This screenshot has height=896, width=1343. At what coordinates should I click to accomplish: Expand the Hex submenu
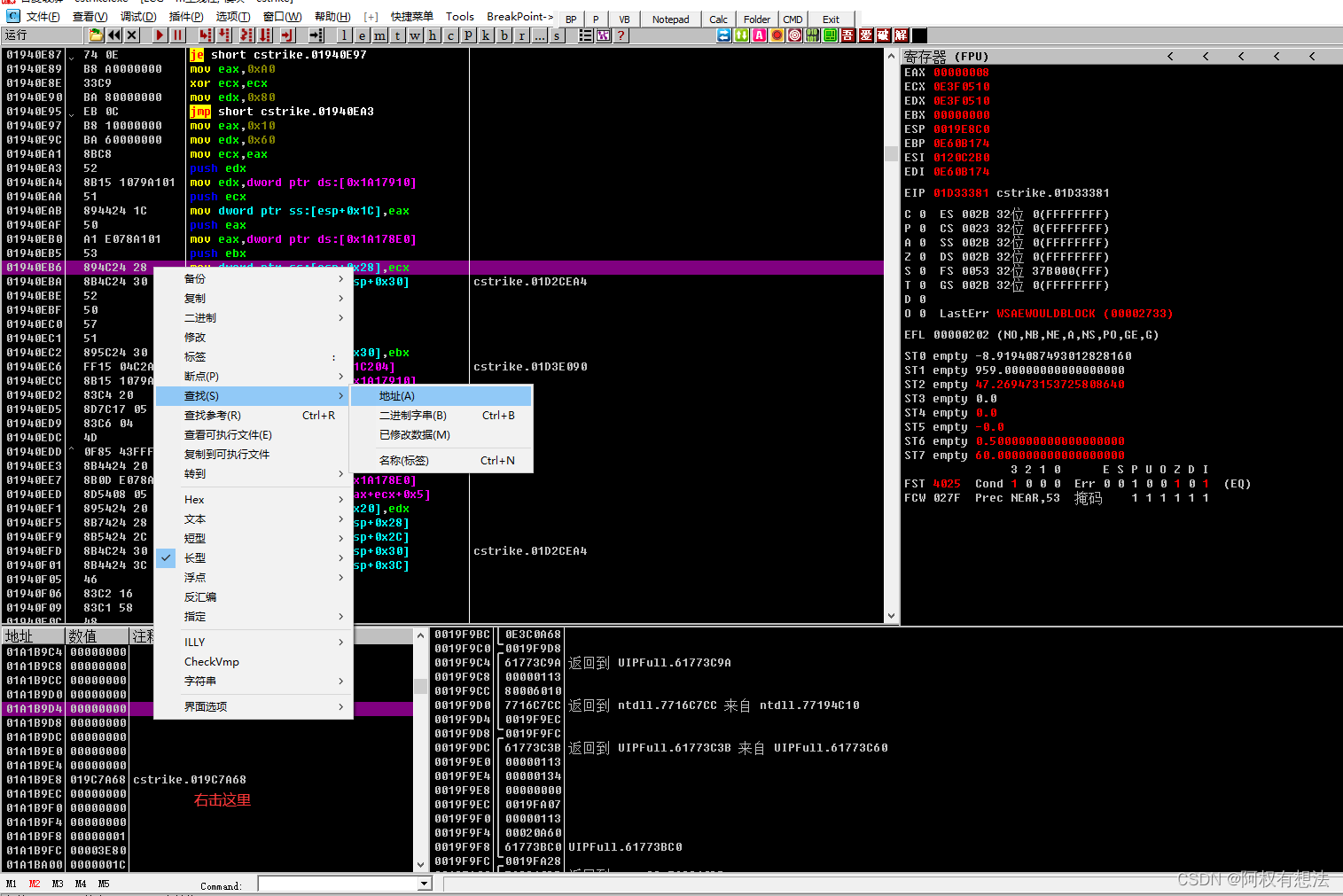[x=254, y=499]
